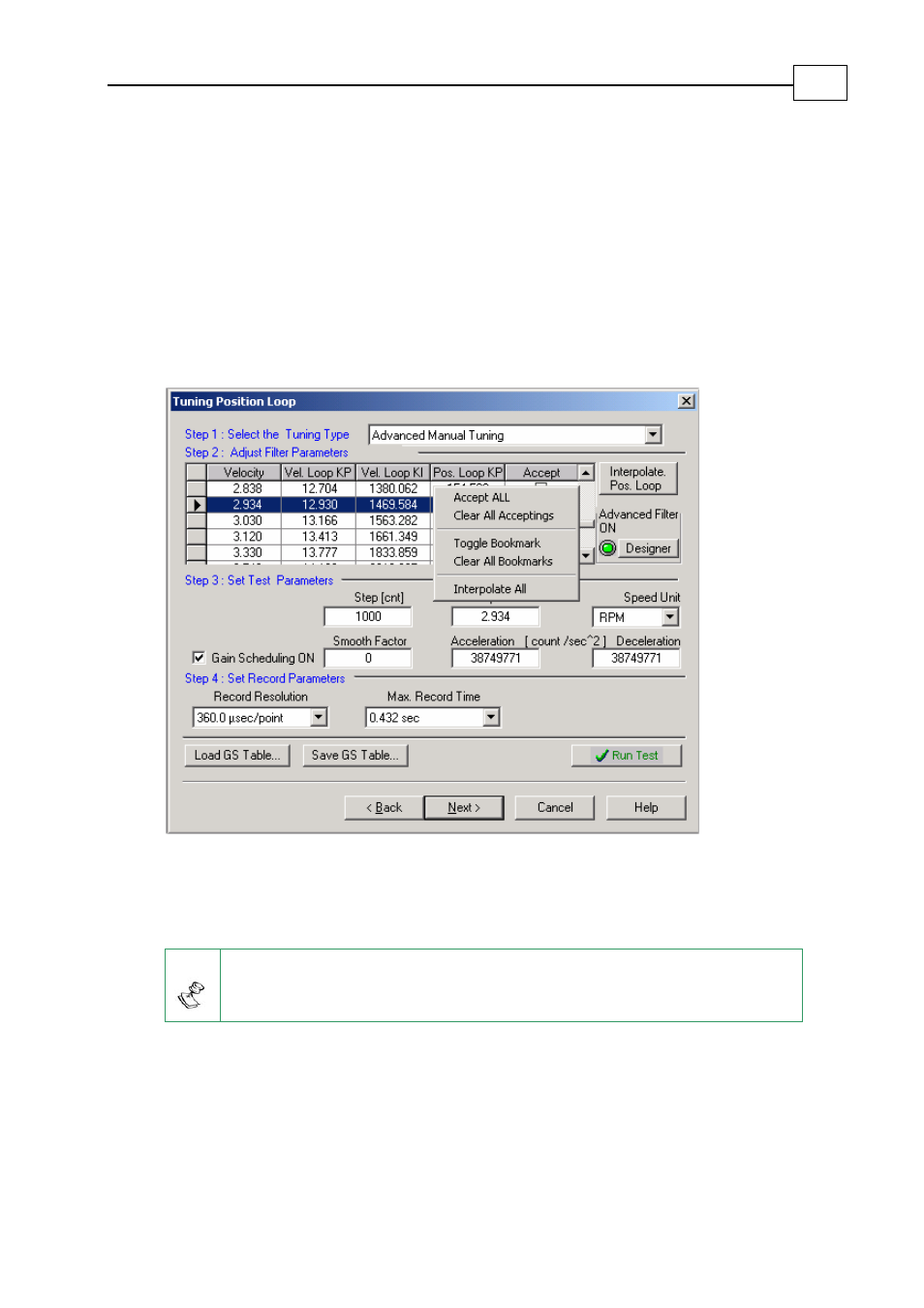Cancel the tuning dialog
The image size is (924, 1308).
pyautogui.click(x=555, y=807)
